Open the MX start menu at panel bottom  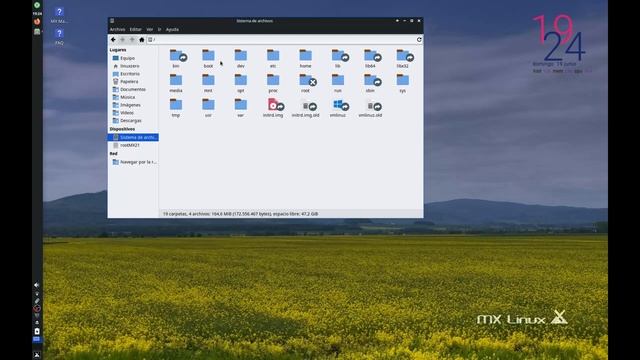(x=37, y=355)
